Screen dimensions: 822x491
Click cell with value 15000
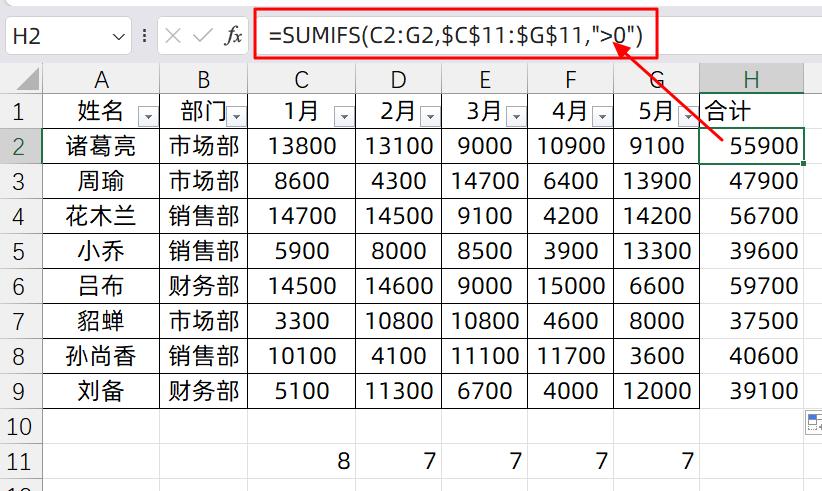point(570,286)
